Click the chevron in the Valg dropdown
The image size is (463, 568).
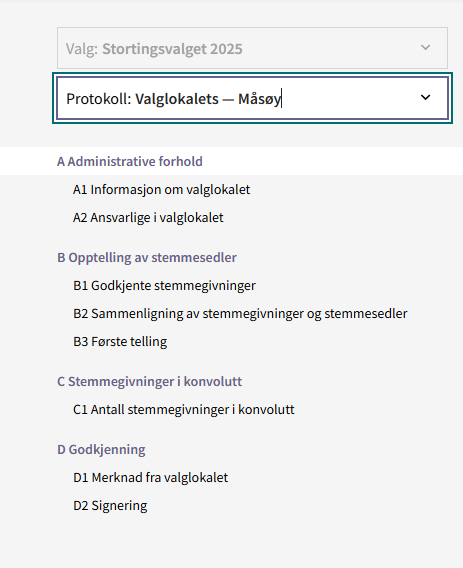pyautogui.click(x=425, y=47)
